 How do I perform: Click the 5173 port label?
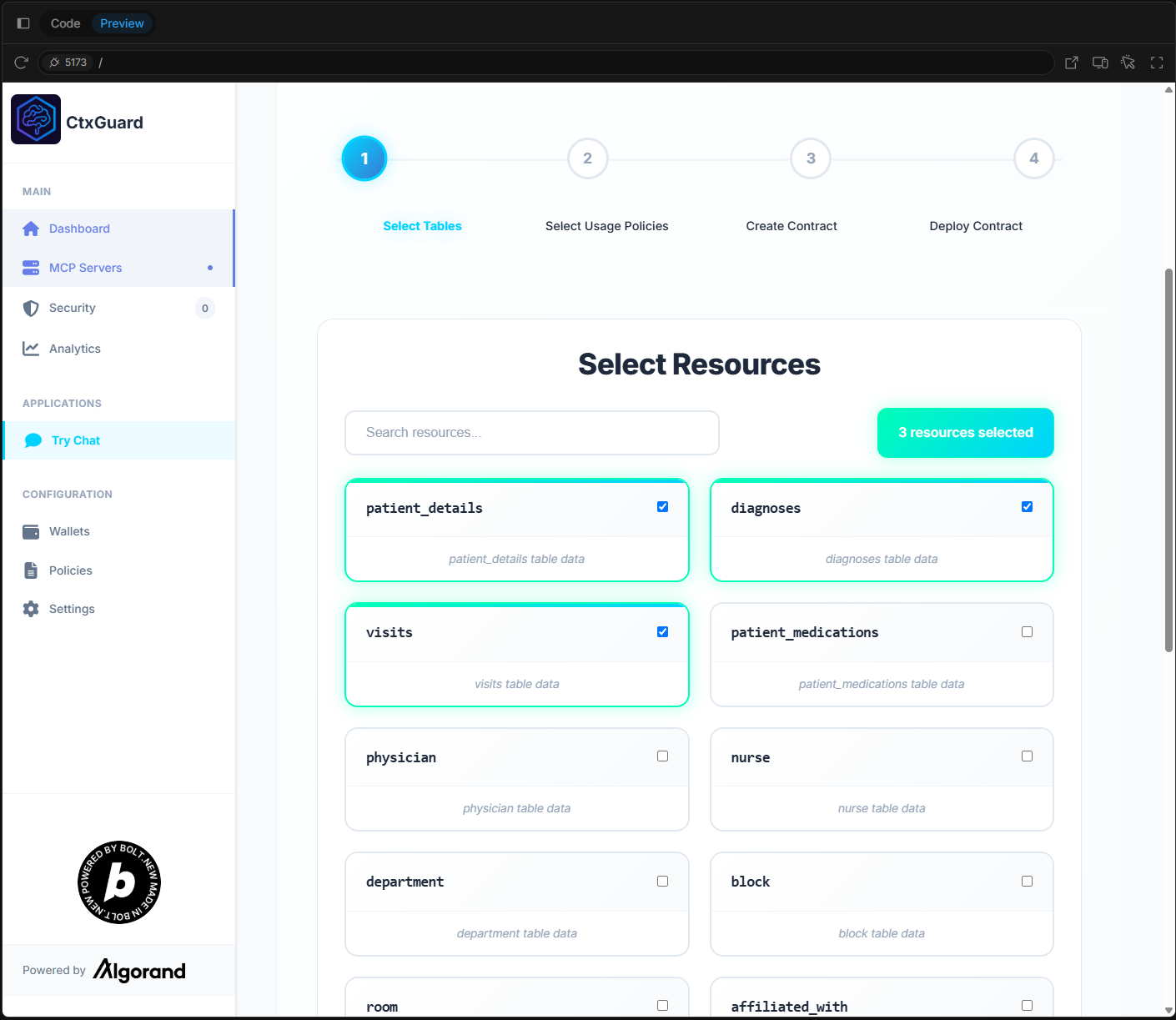click(68, 63)
